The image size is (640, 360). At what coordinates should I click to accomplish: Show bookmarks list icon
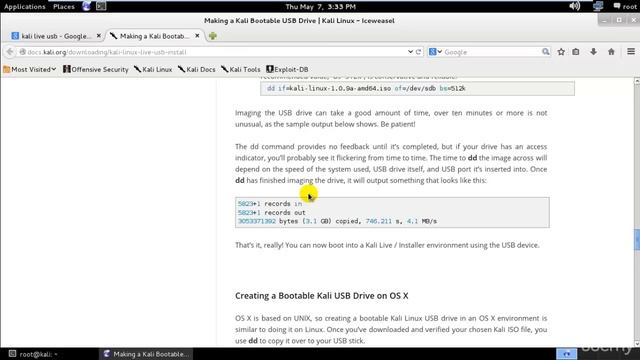click(576, 52)
